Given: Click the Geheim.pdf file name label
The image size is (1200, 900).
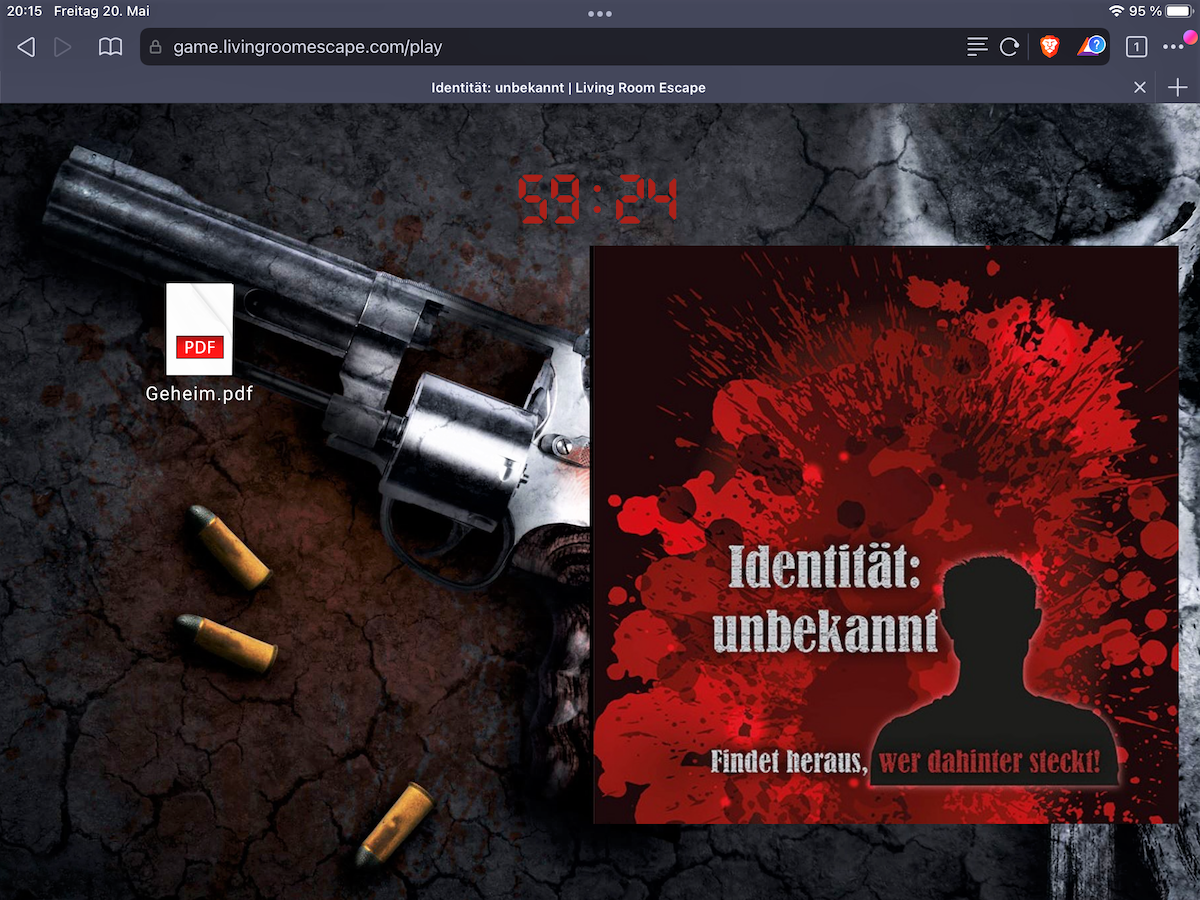Looking at the screenshot, I should pyautogui.click(x=199, y=394).
